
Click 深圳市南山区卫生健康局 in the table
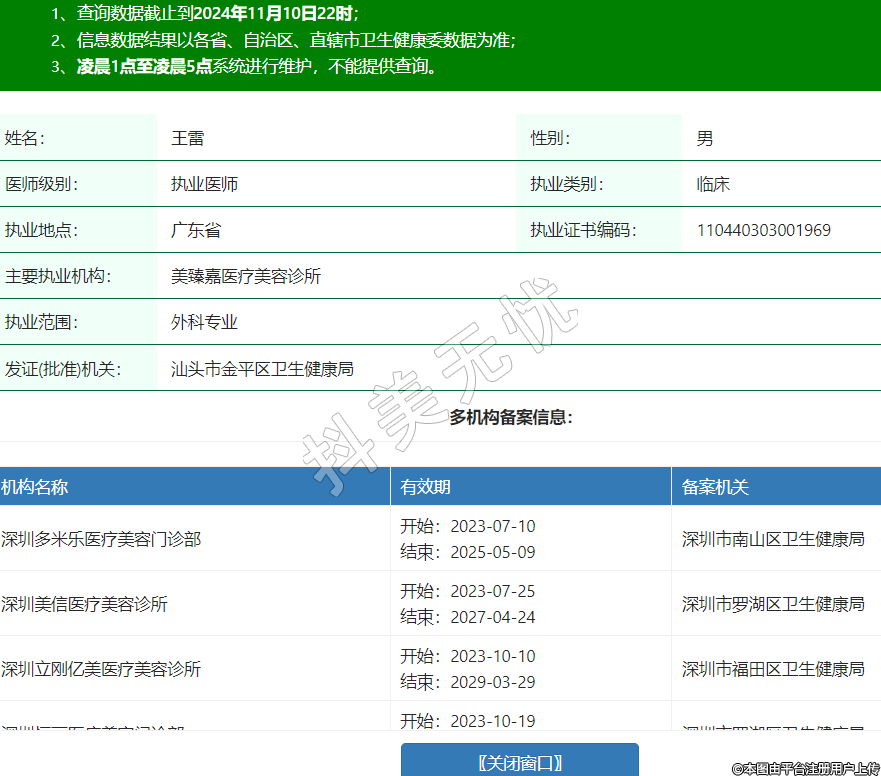773,539
